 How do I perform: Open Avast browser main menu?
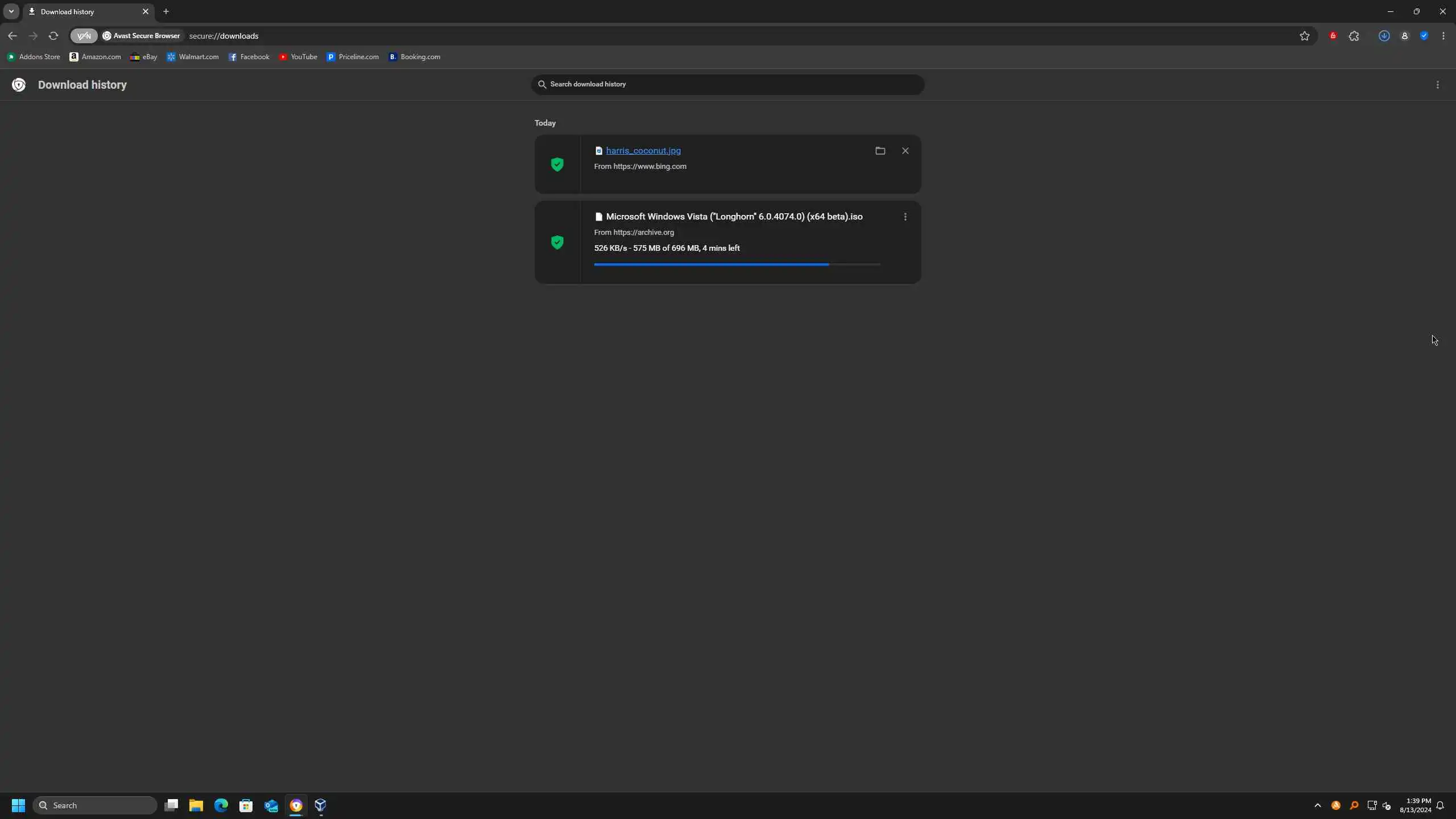1443,36
